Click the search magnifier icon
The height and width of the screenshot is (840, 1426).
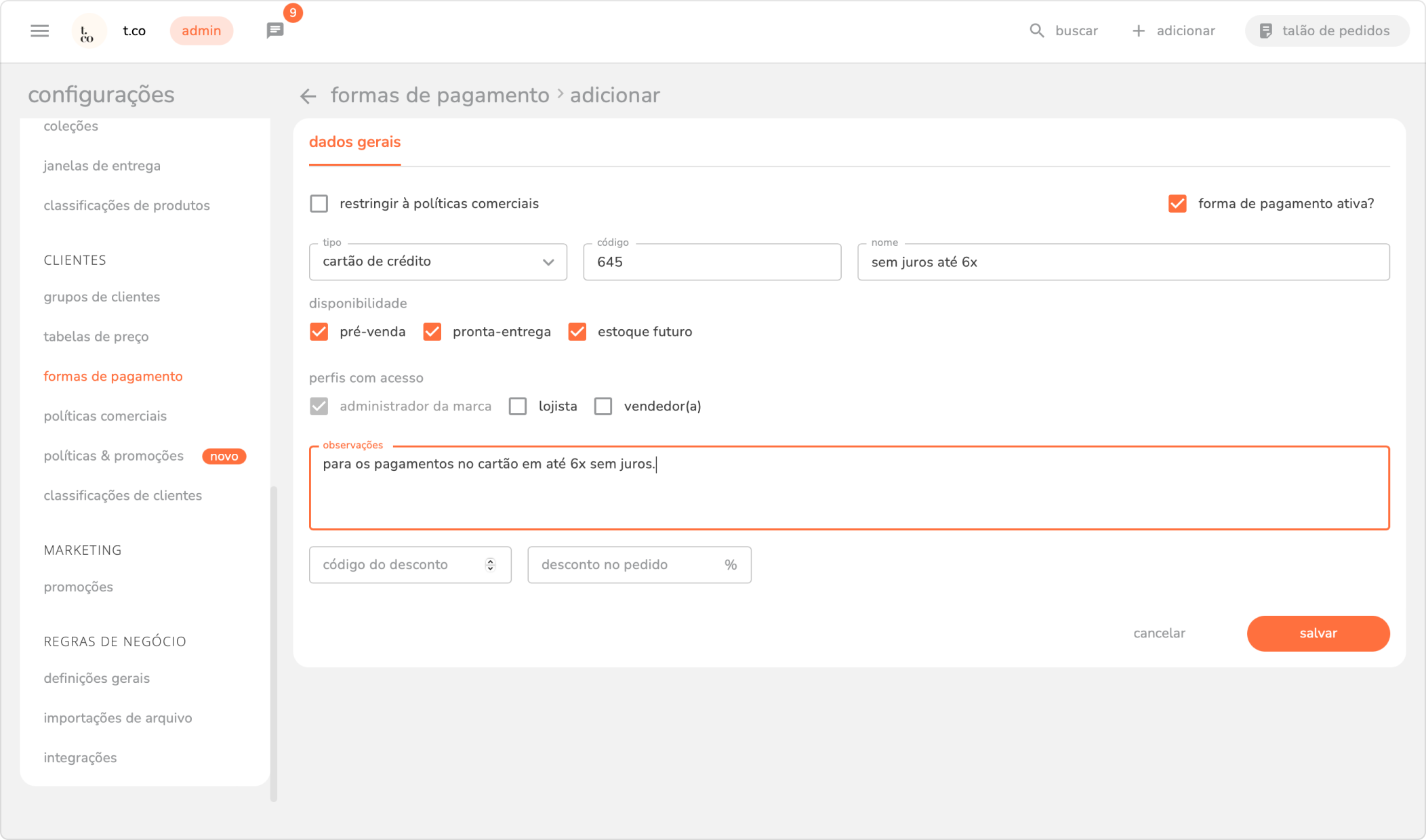click(1036, 30)
